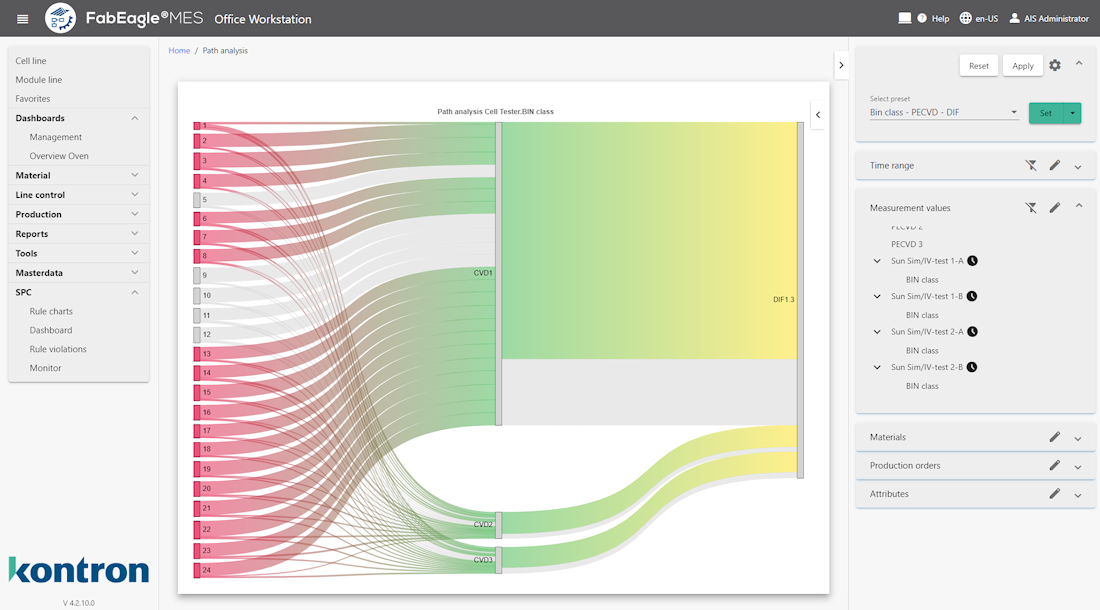Screen dimensions: 1100x610
Task: Open the filter settings gear icon
Action: coord(1055,65)
